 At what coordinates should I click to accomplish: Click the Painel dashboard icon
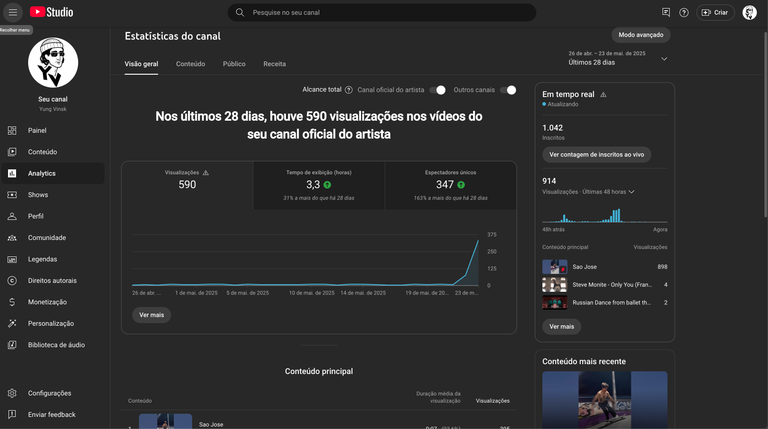tap(12, 130)
